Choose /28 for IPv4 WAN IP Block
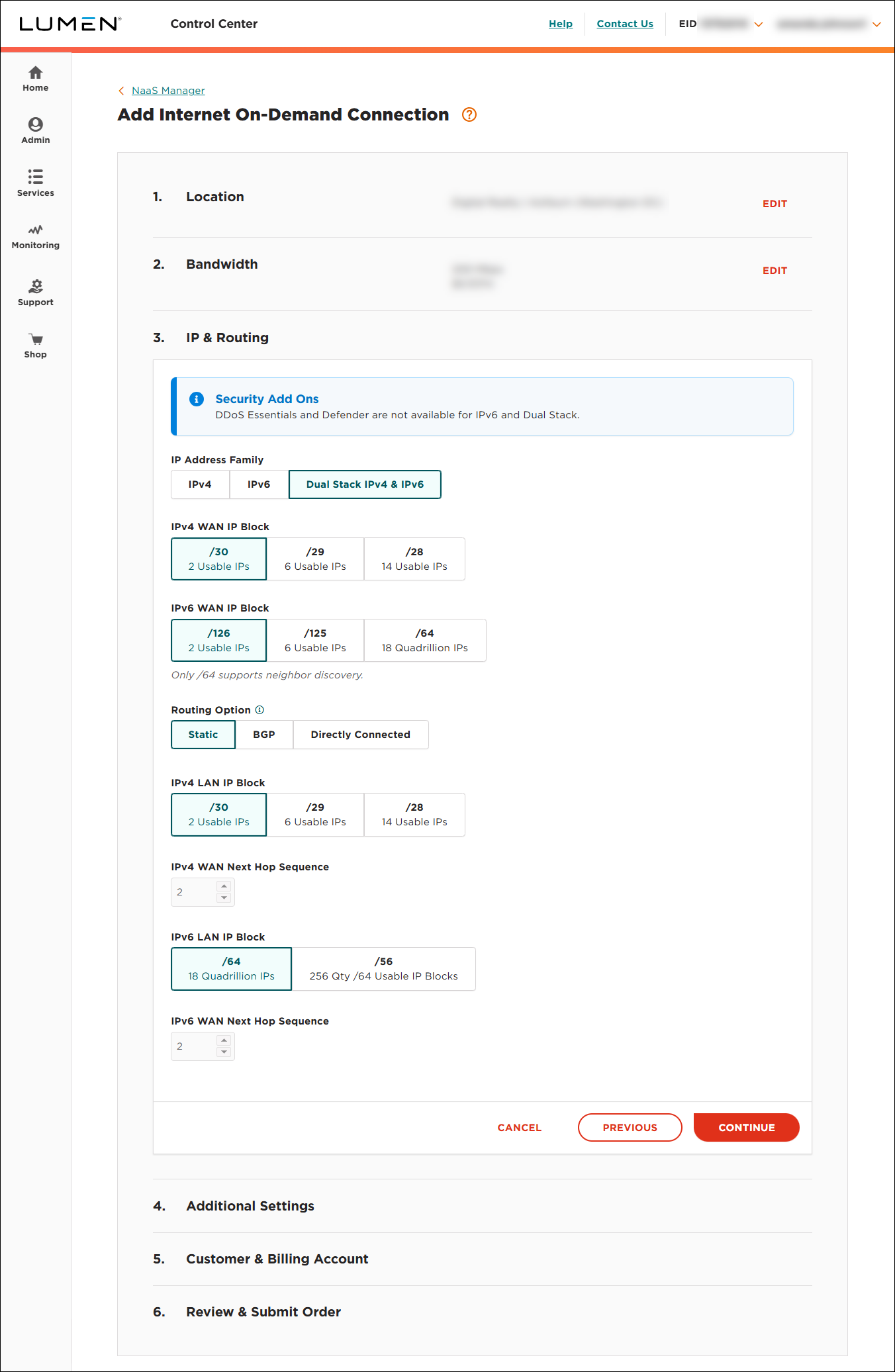Image resolution: width=895 pixels, height=1372 pixels. click(414, 559)
